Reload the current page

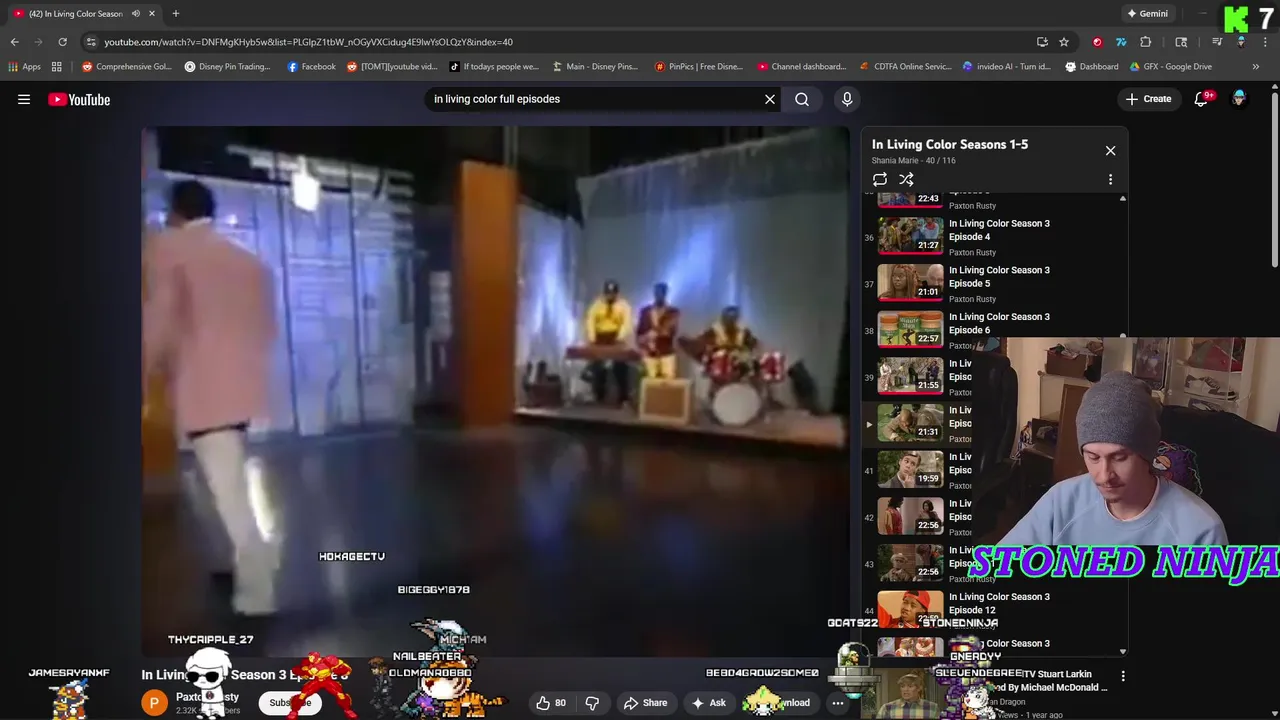[62, 42]
